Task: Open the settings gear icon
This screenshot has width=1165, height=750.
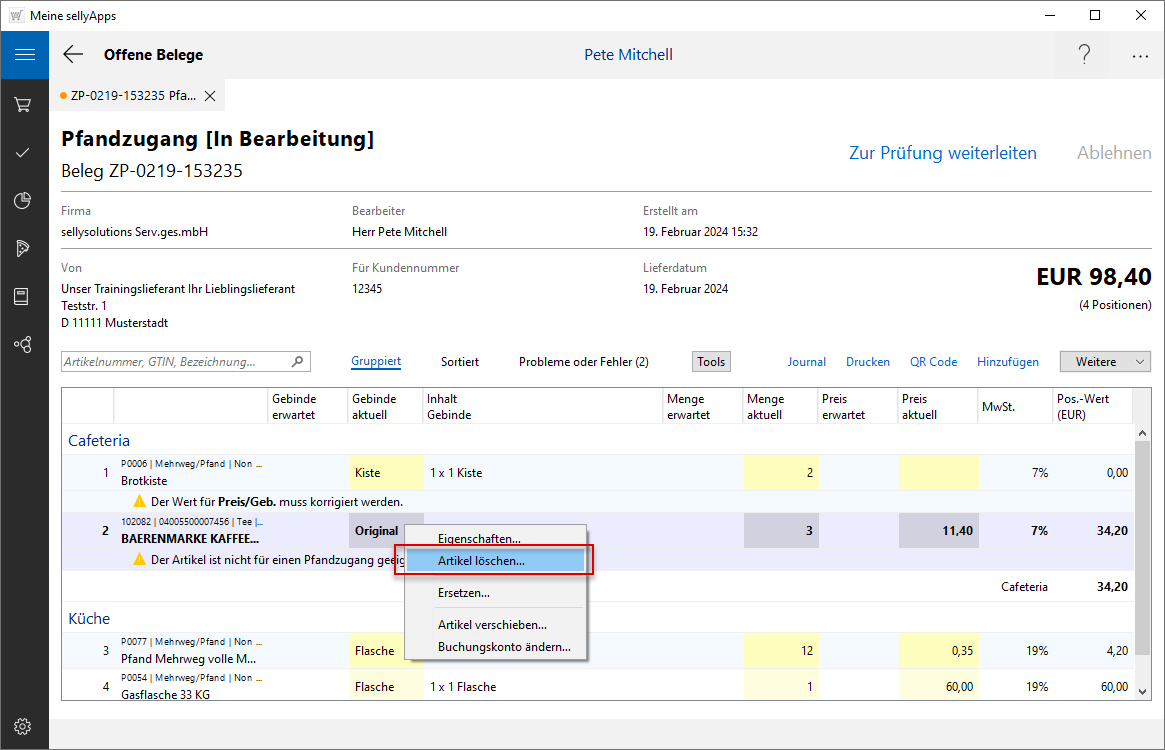Action: click(x=24, y=726)
